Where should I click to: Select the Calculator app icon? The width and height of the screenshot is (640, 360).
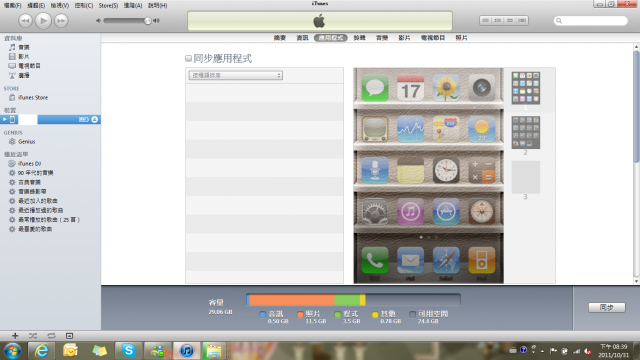[x=481, y=170]
